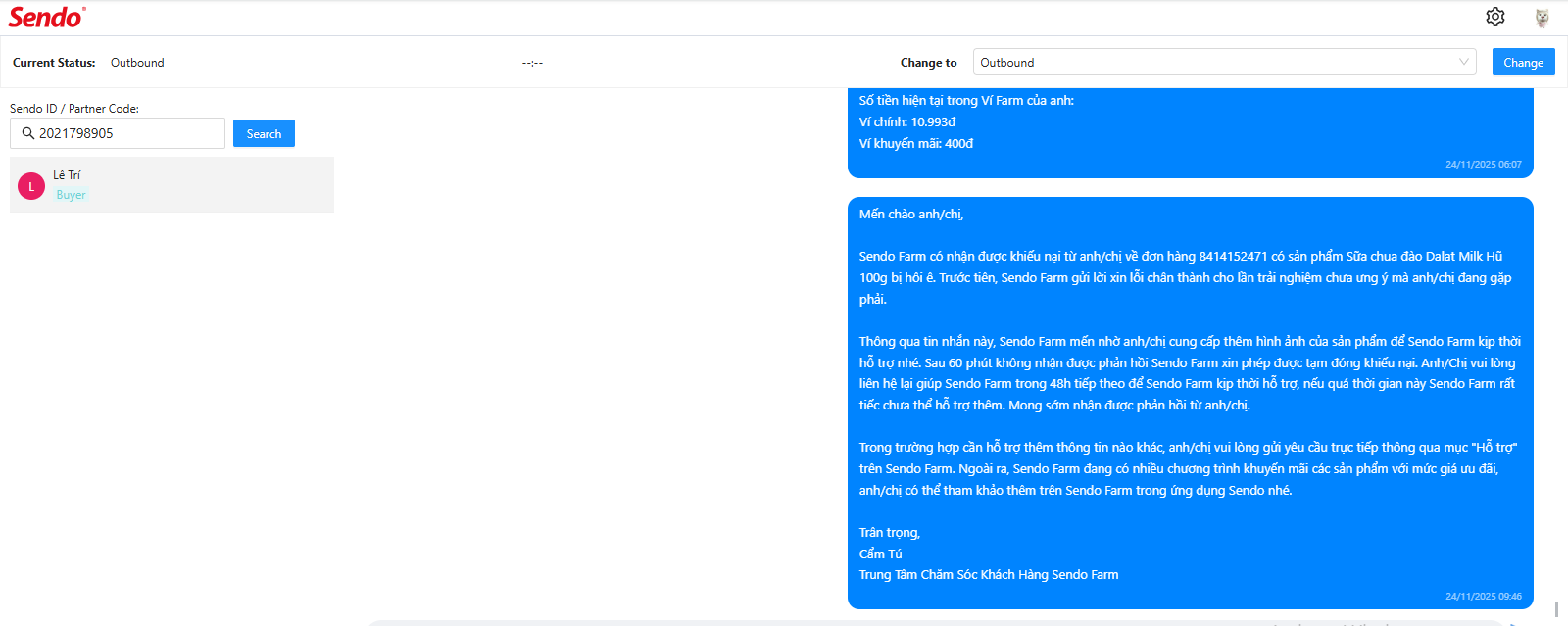This screenshot has height=626, width=1568.
Task: Open the settings gear icon
Action: [1494, 17]
